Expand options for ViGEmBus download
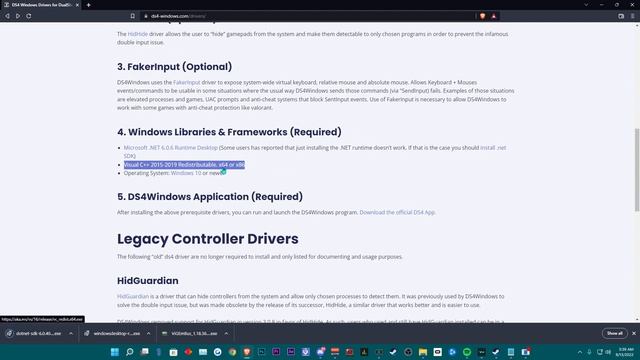This screenshot has width=640, height=360. (226, 333)
